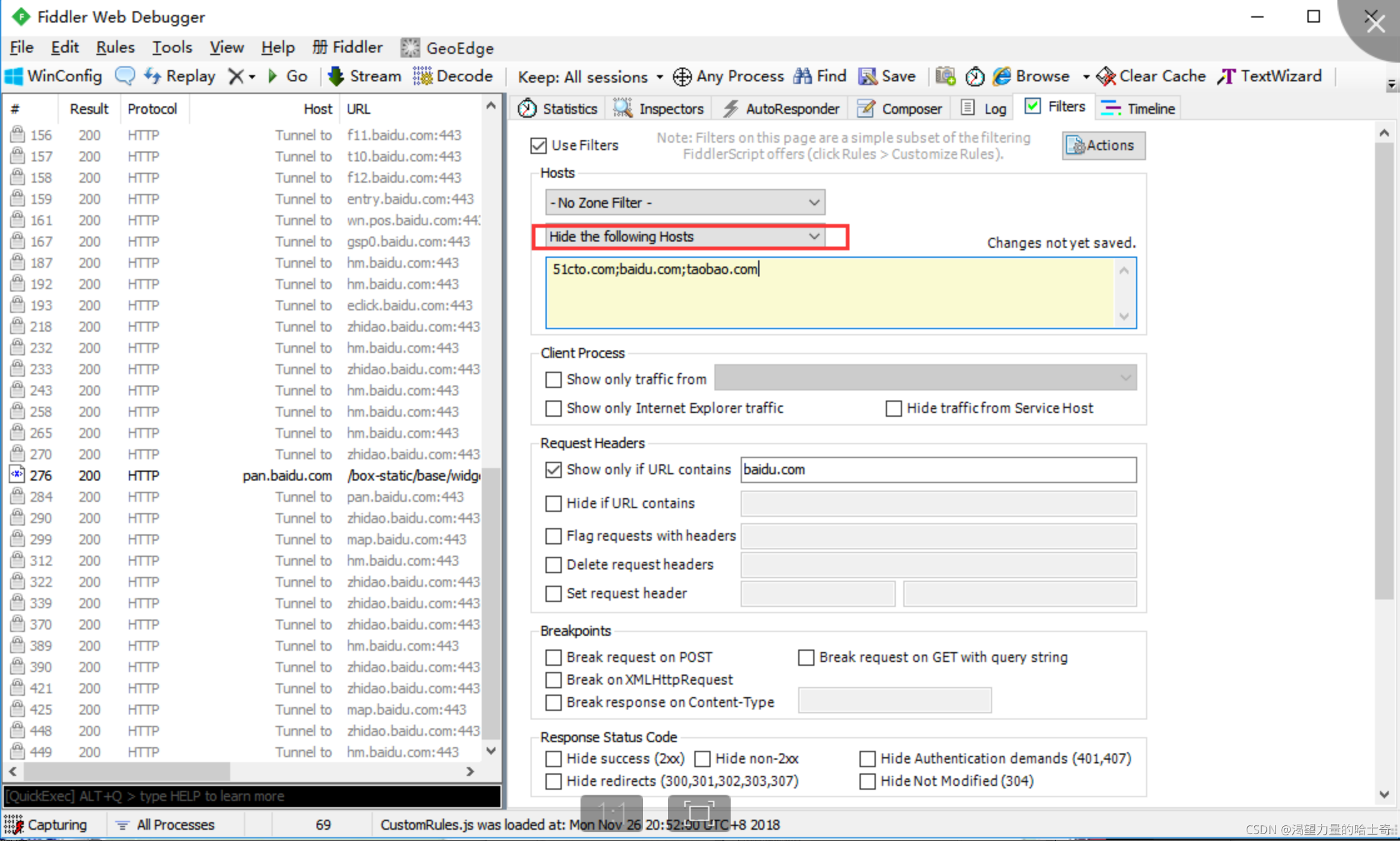Click the TextWizard toolbar icon

point(1269,77)
